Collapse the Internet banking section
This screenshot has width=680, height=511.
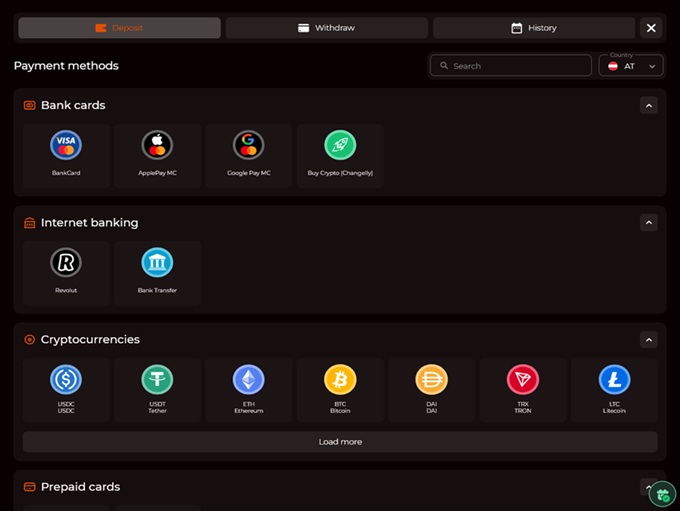[x=648, y=222]
